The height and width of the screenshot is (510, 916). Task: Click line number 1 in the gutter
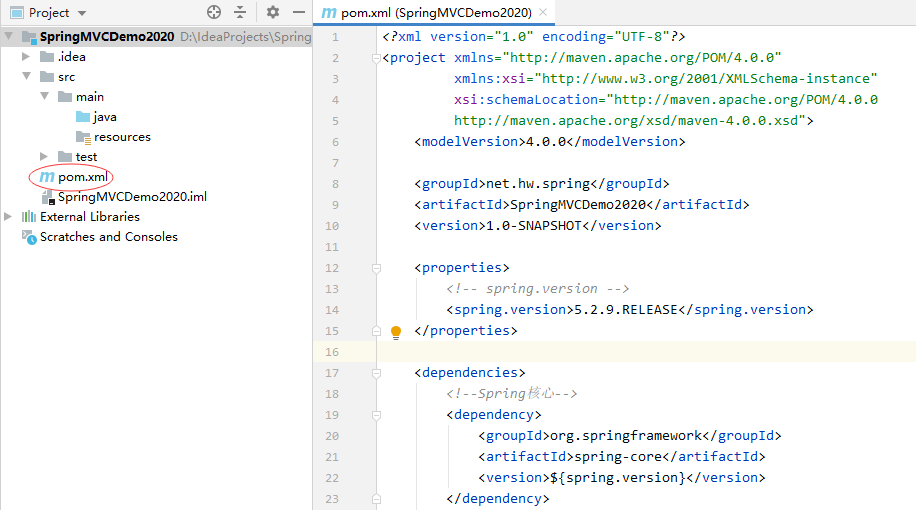click(335, 37)
